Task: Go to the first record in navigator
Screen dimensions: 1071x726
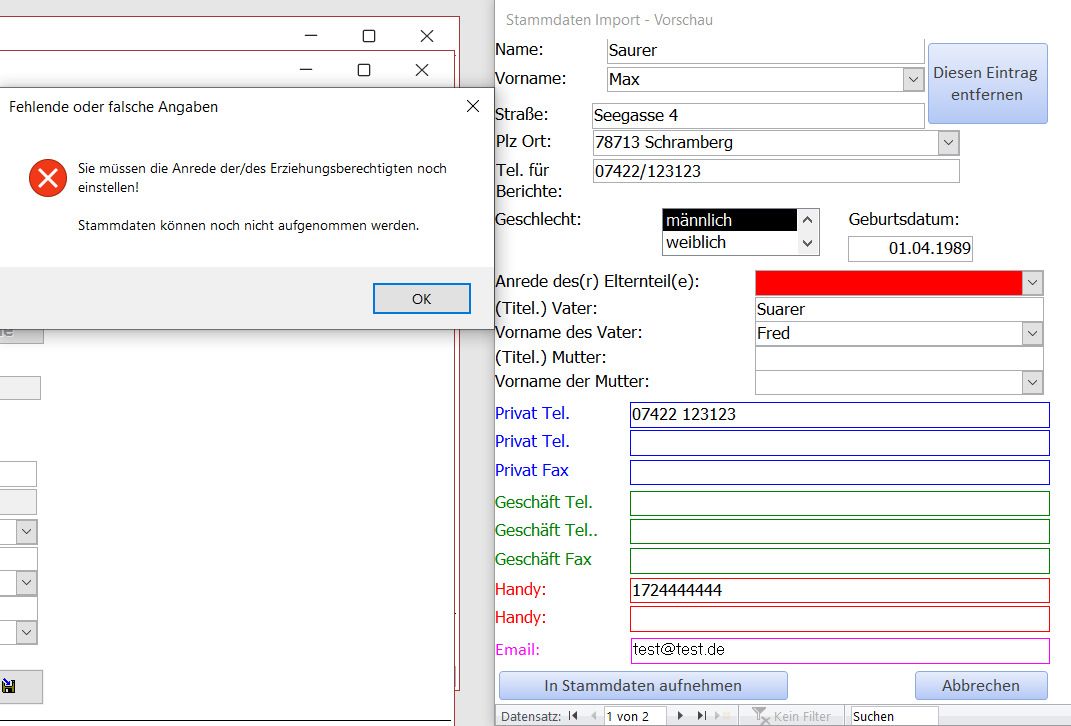Action: [x=573, y=716]
